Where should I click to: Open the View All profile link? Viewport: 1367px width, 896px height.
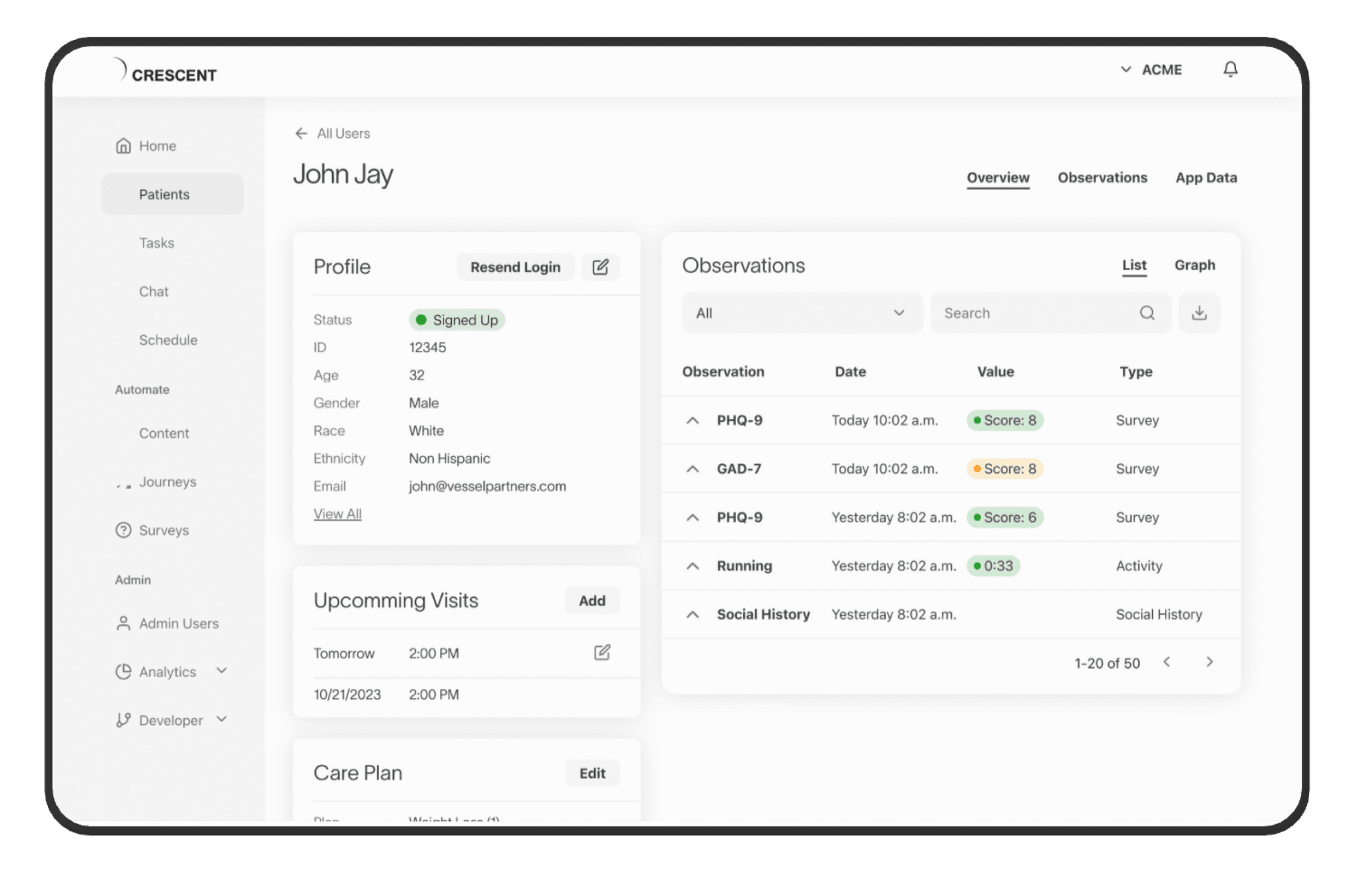tap(337, 514)
